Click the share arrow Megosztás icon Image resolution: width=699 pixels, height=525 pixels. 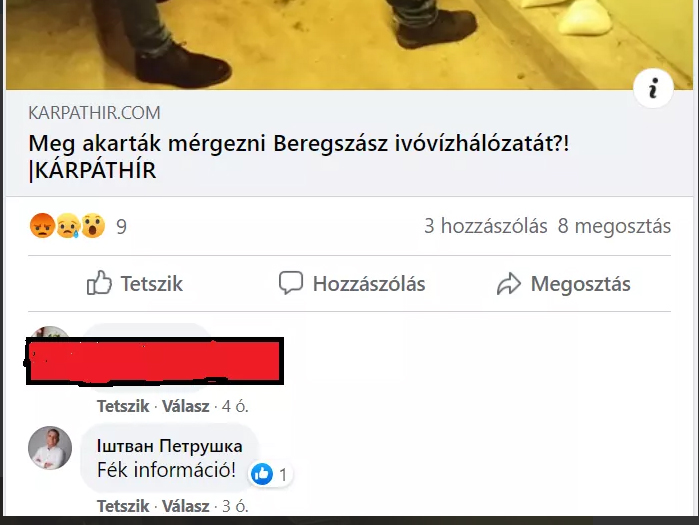click(509, 283)
